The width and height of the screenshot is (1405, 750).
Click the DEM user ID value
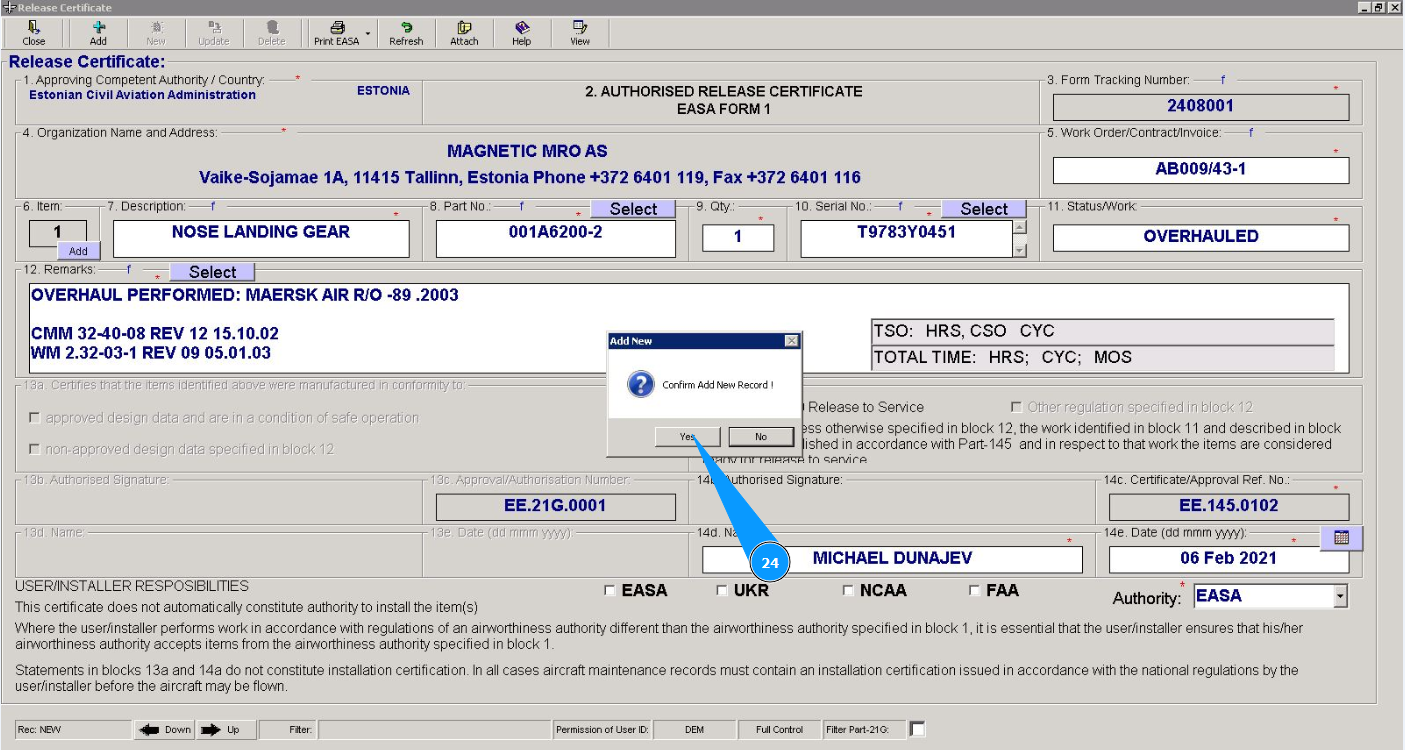click(x=694, y=730)
